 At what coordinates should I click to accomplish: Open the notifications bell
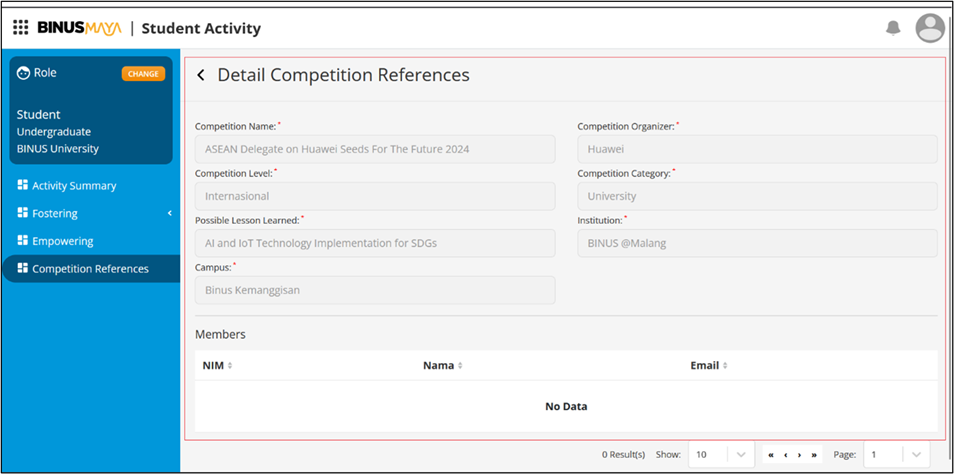point(893,28)
